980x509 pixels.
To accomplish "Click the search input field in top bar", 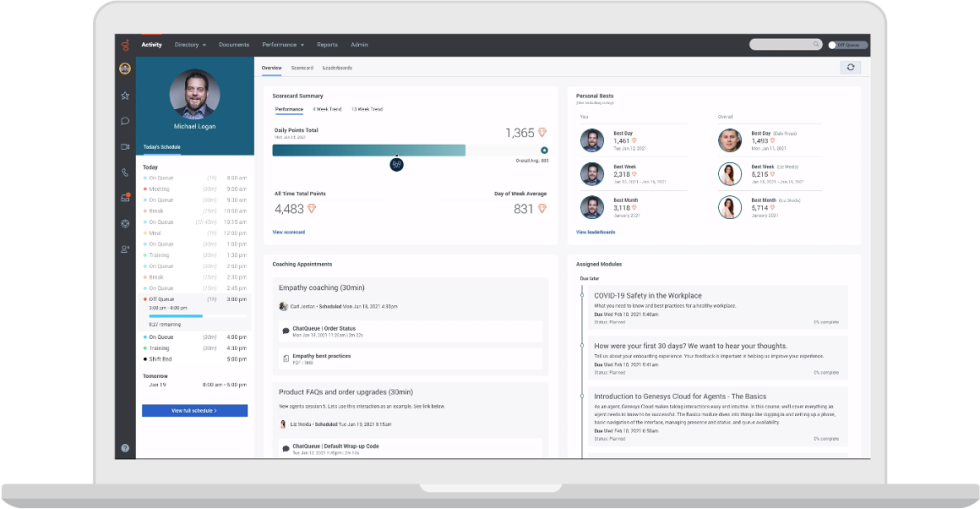I will click(x=785, y=45).
